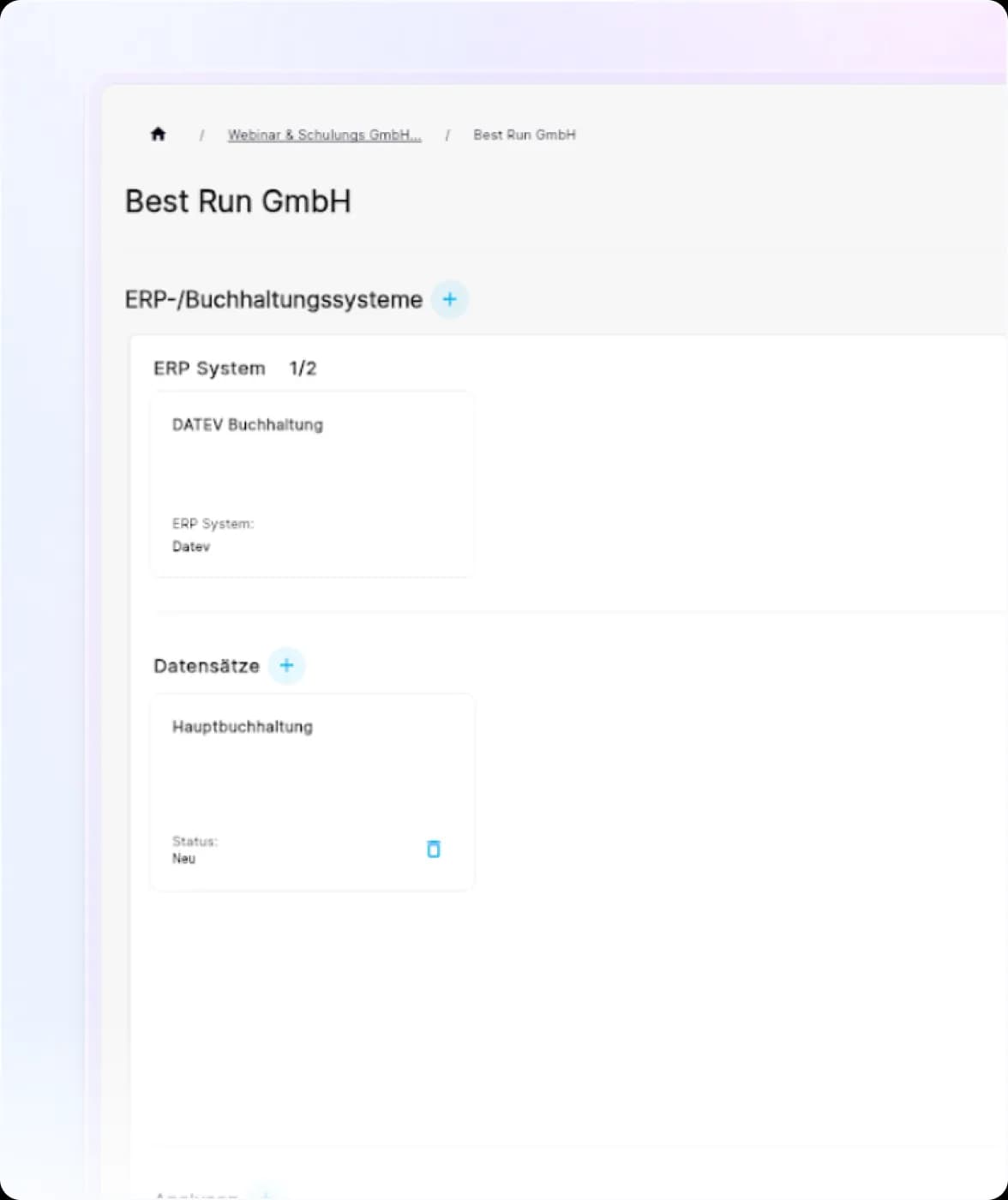Viewport: 1008px width, 1200px height.
Task: Click Best Run GmbH in the breadcrumb
Action: point(524,135)
